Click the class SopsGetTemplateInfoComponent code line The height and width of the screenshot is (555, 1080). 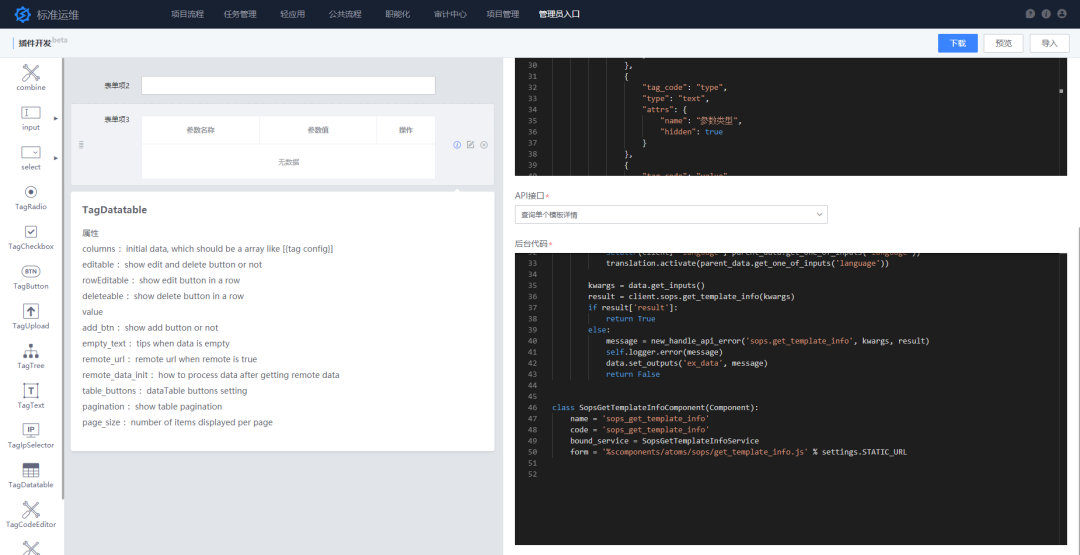655,408
